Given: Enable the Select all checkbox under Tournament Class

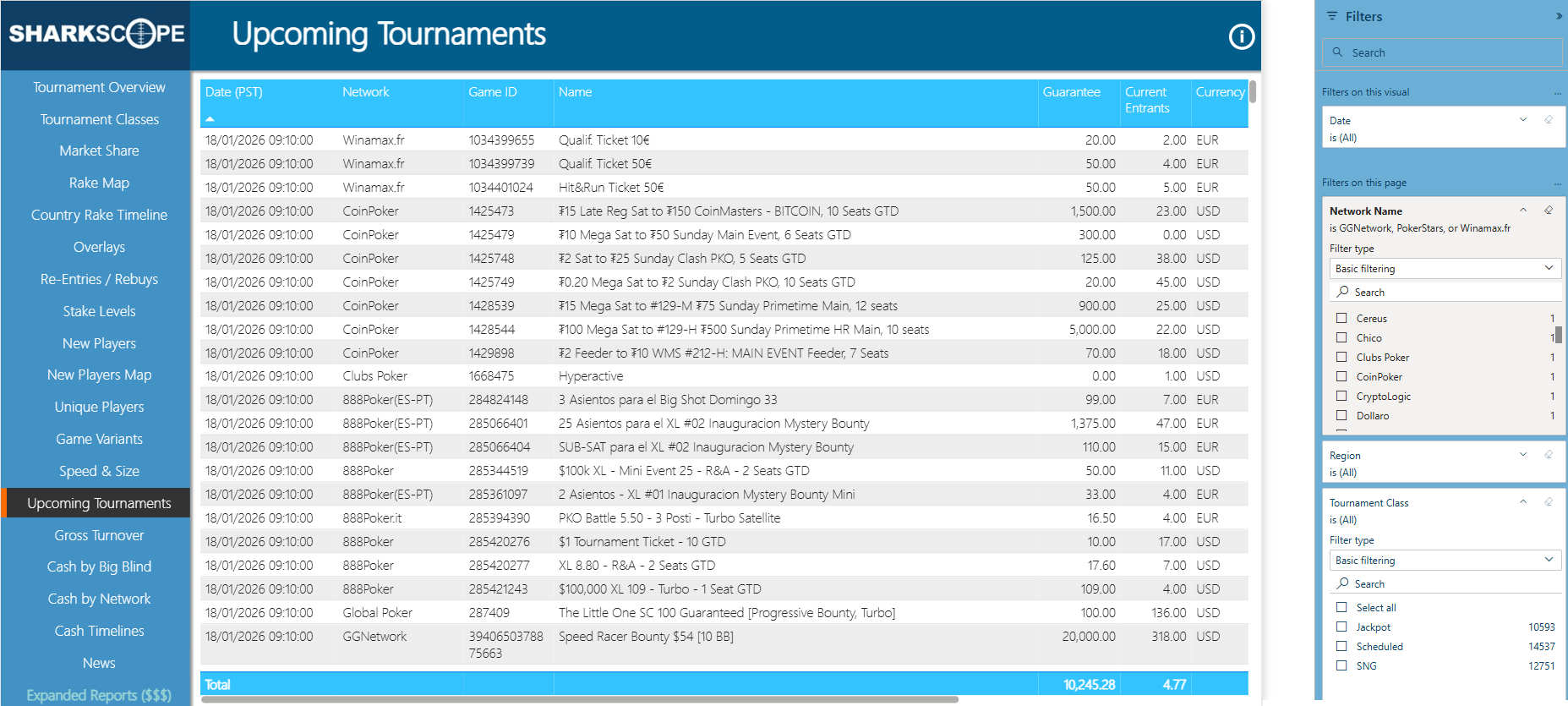Looking at the screenshot, I should point(1341,608).
